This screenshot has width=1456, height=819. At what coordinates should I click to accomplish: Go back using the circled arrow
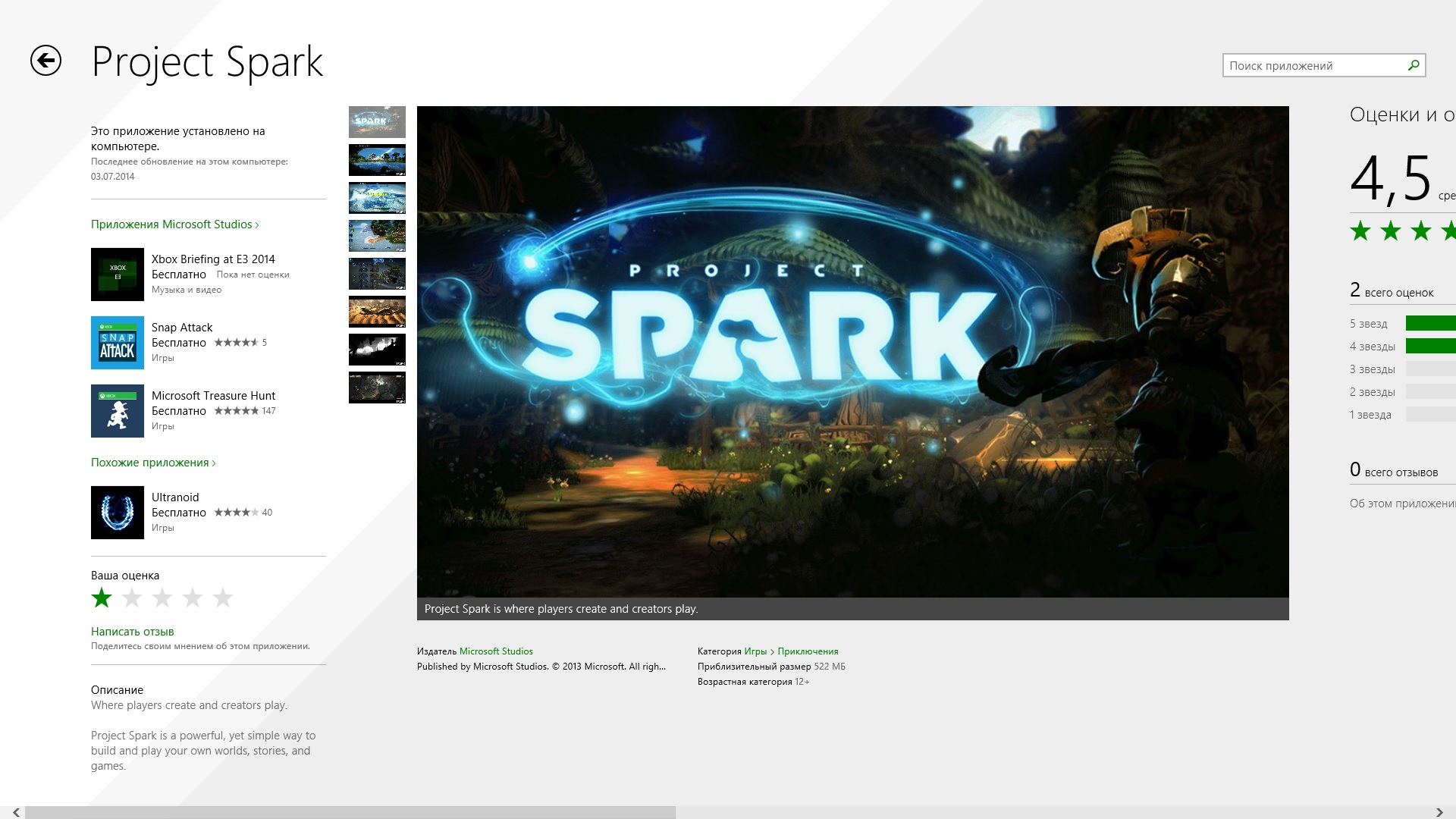click(45, 61)
